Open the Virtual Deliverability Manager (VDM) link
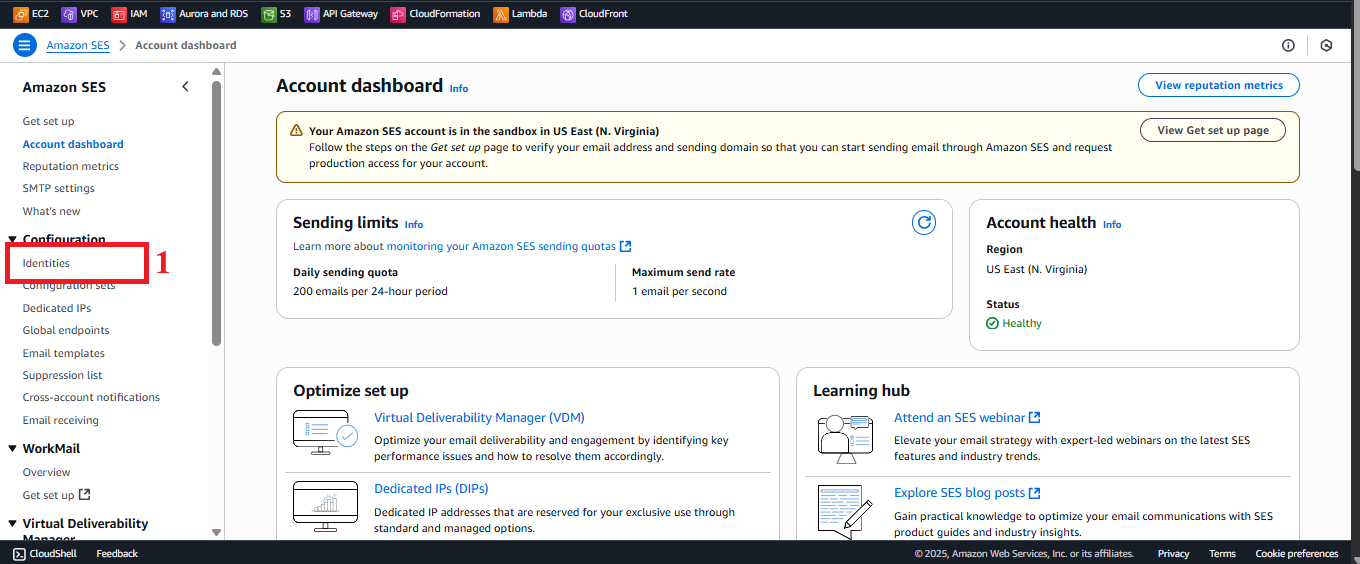This screenshot has height=564, width=1360. point(479,418)
